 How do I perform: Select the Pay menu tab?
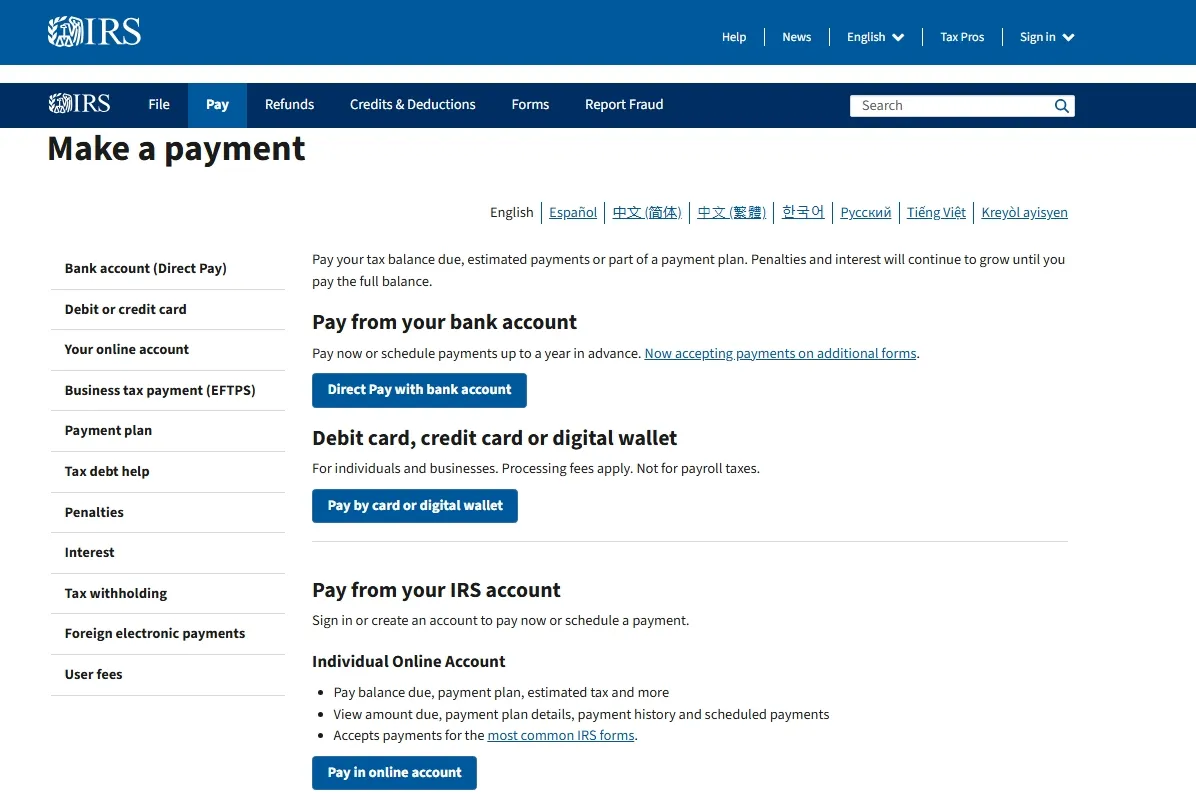click(x=217, y=104)
